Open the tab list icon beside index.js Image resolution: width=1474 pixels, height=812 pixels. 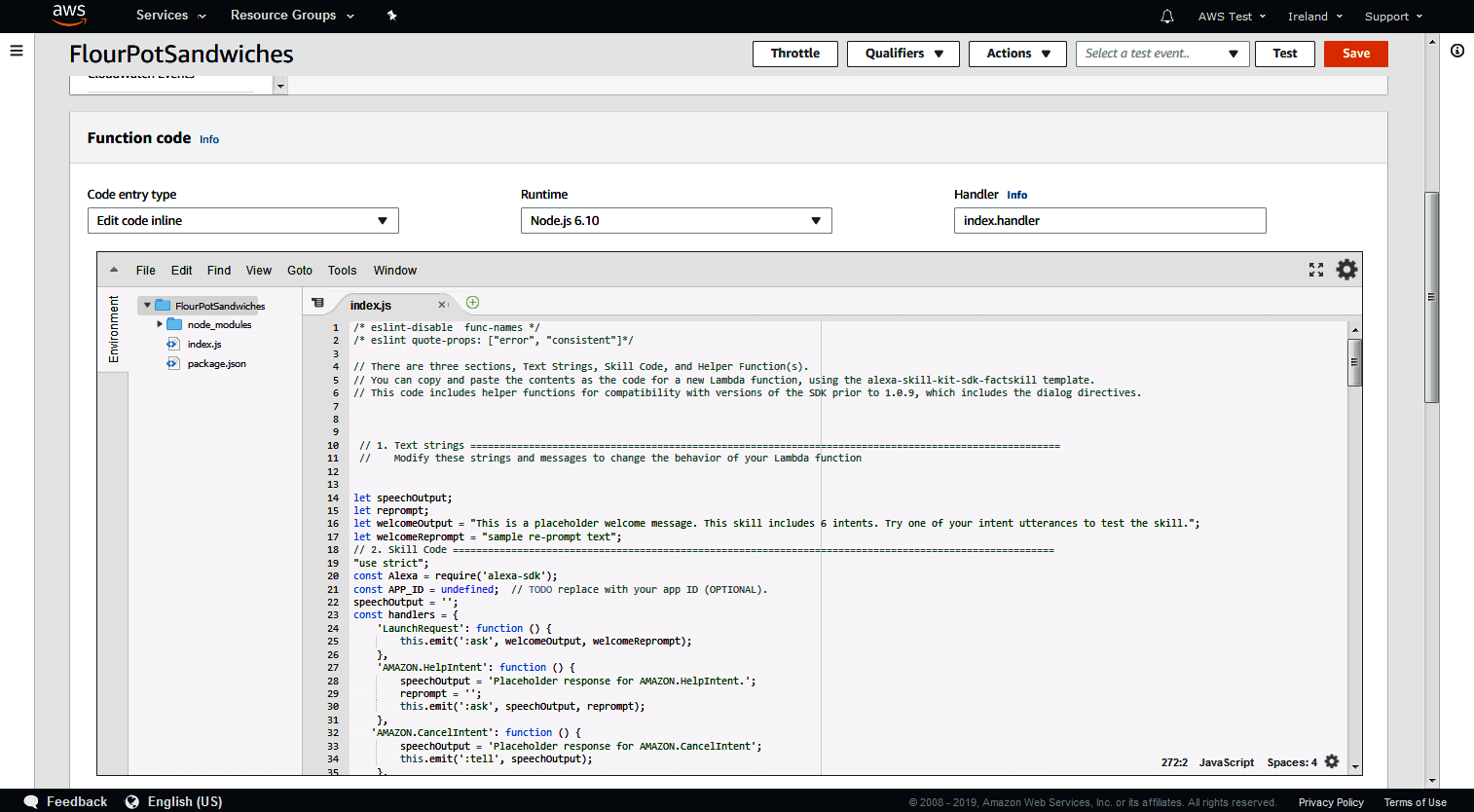[317, 304]
